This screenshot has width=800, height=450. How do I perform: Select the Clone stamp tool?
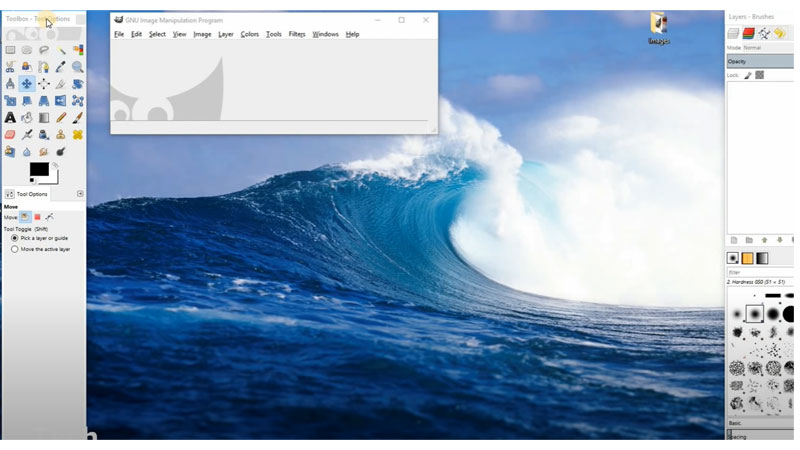[61, 135]
